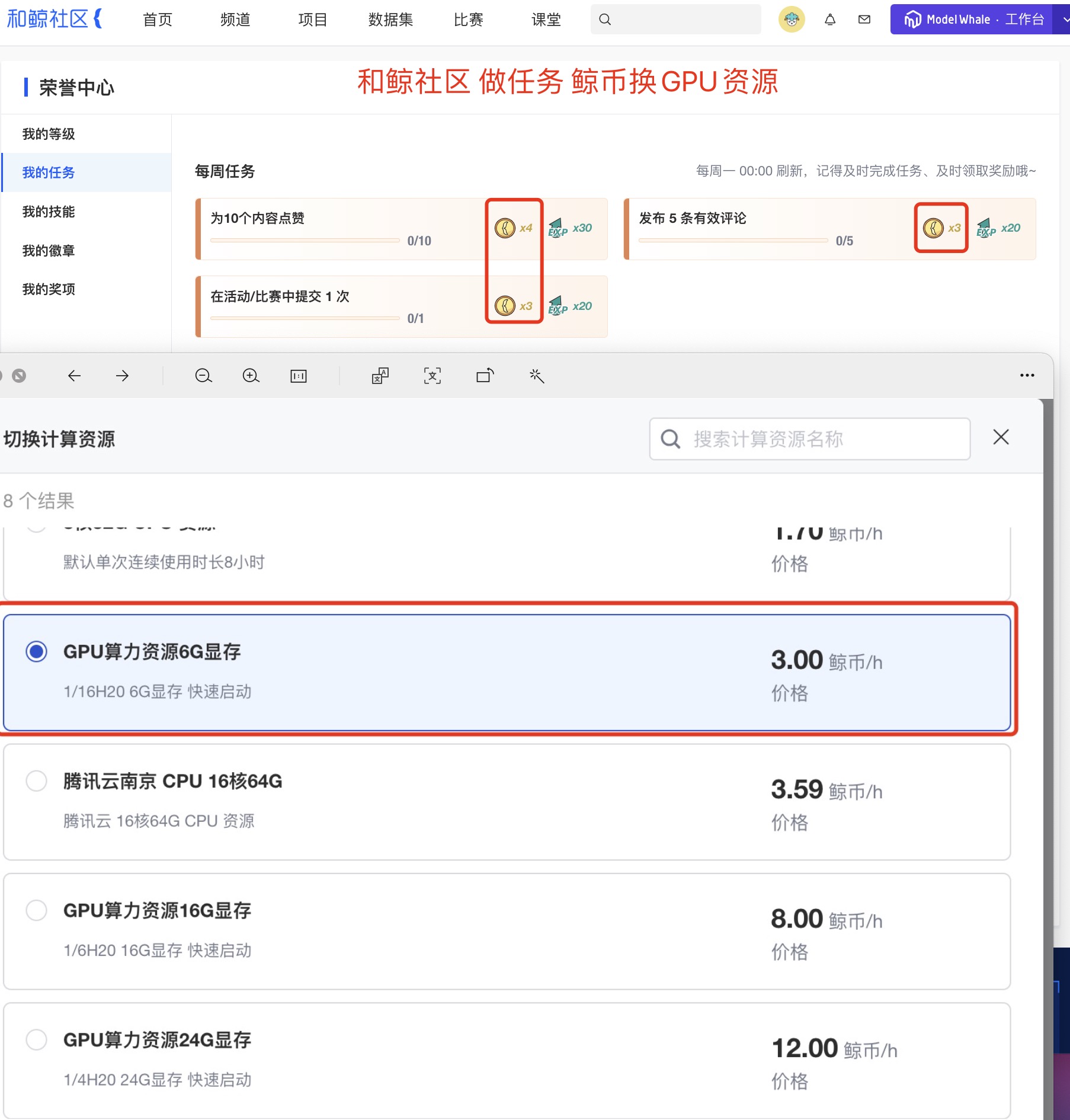Click progress bar of 评论 task

[x=733, y=240]
